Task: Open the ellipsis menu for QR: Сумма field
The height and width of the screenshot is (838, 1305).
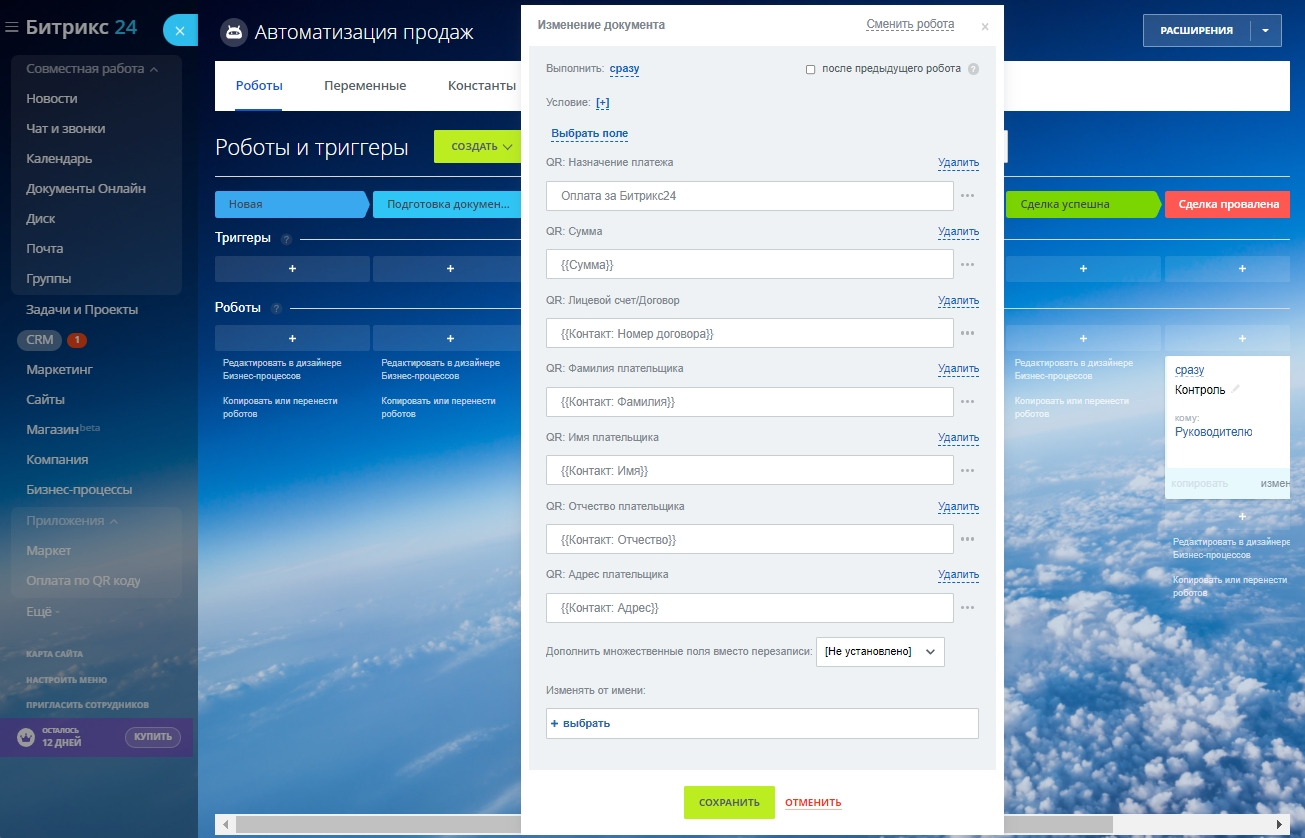Action: click(x=967, y=265)
